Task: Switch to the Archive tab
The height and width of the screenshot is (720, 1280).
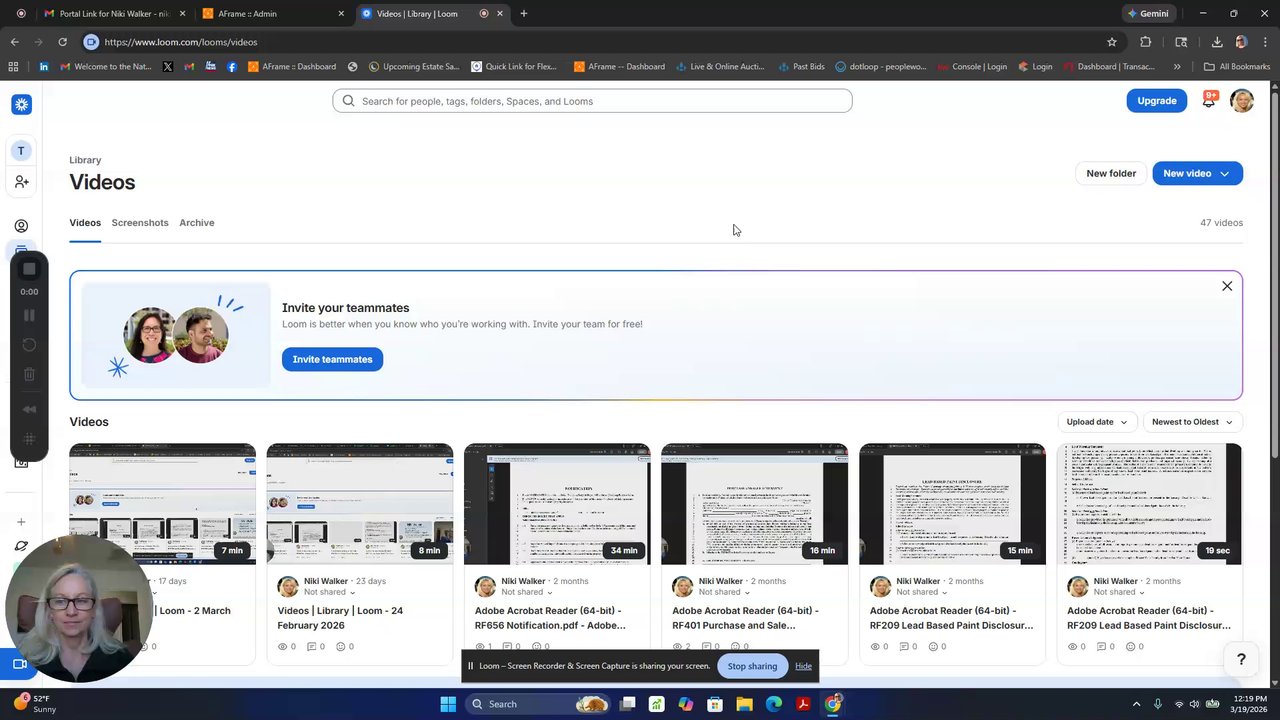Action: [197, 223]
